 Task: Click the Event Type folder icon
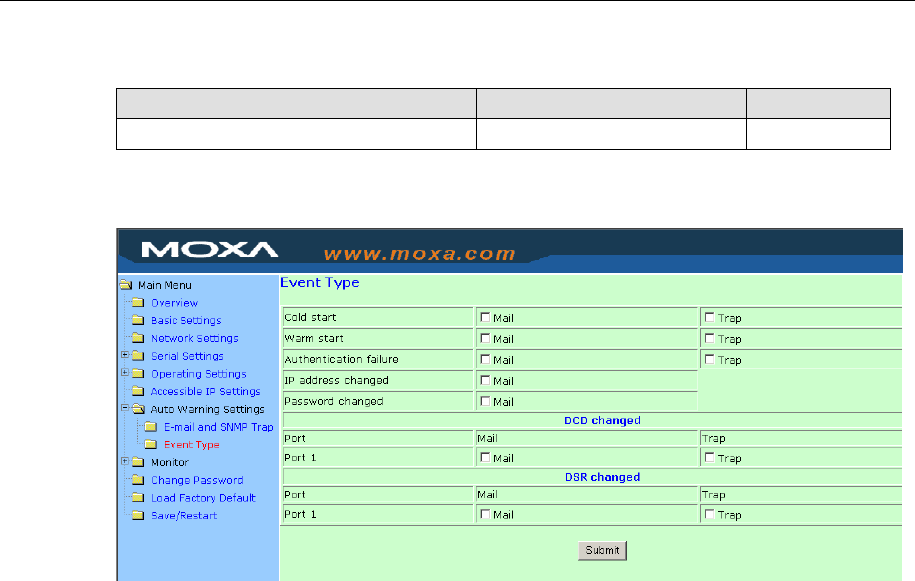click(151, 444)
